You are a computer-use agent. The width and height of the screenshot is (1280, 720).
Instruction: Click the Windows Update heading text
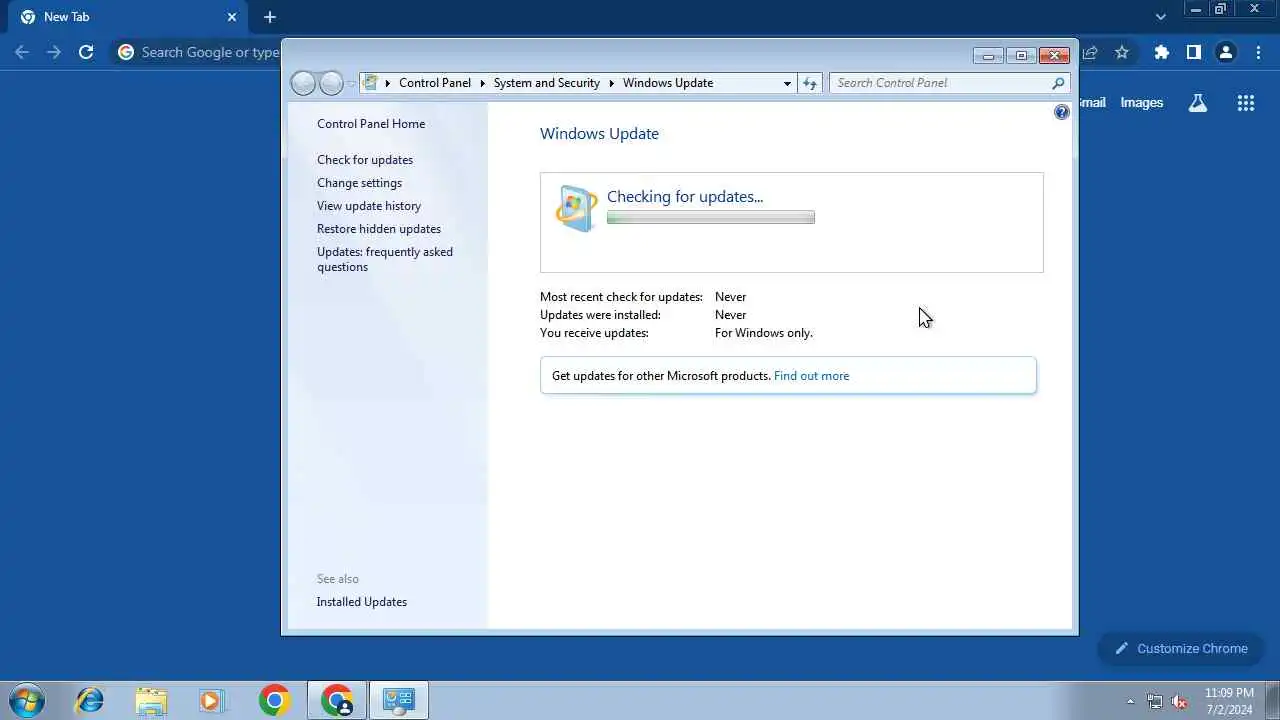(x=599, y=134)
